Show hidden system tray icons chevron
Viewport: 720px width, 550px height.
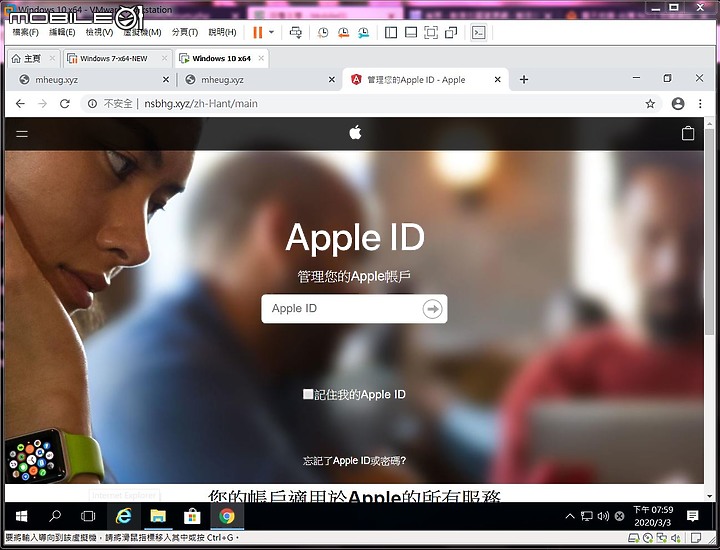pyautogui.click(x=570, y=516)
